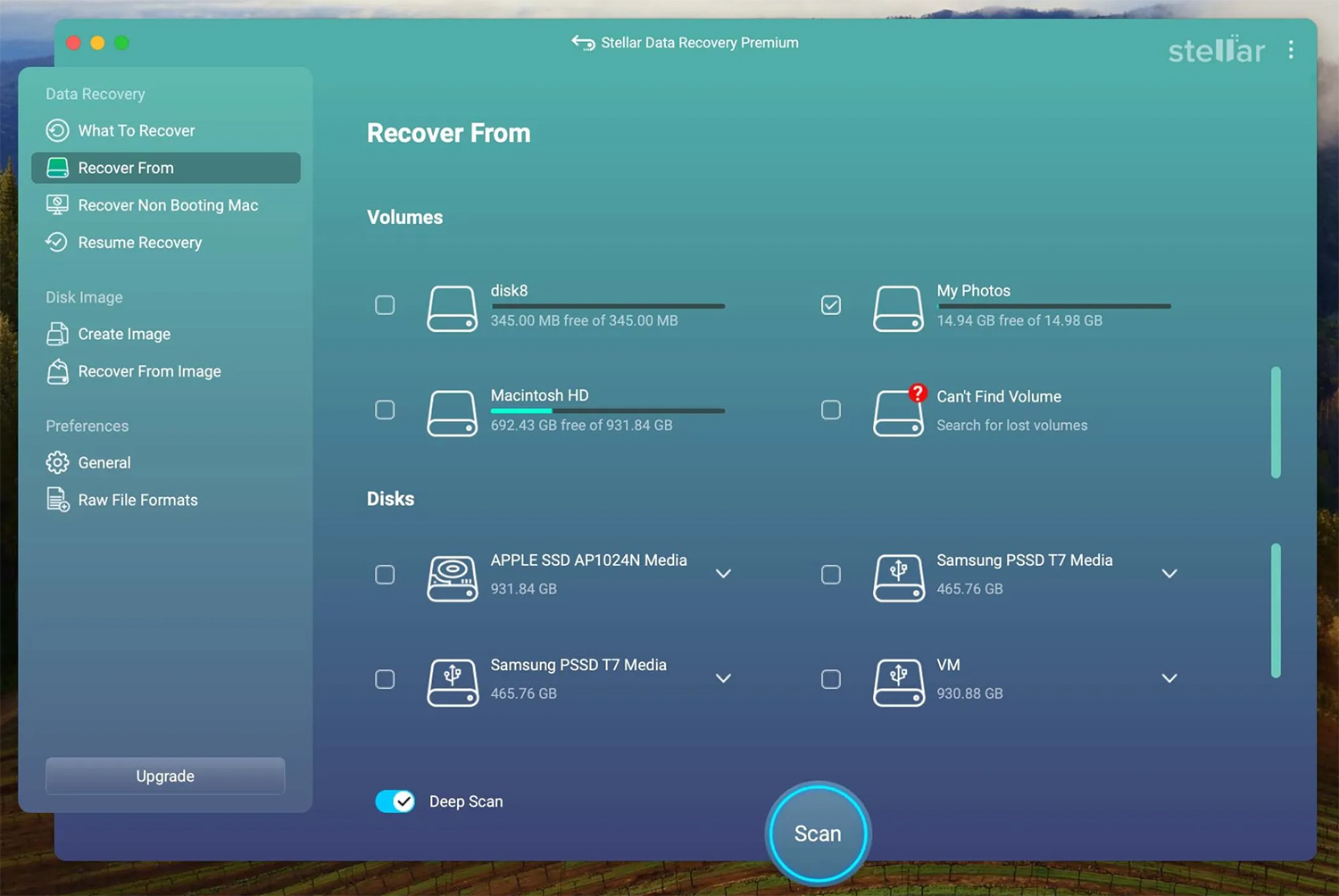
Task: Click the USB drive icon of Samsung PSSD T7 under APPLE SSD
Action: (452, 683)
